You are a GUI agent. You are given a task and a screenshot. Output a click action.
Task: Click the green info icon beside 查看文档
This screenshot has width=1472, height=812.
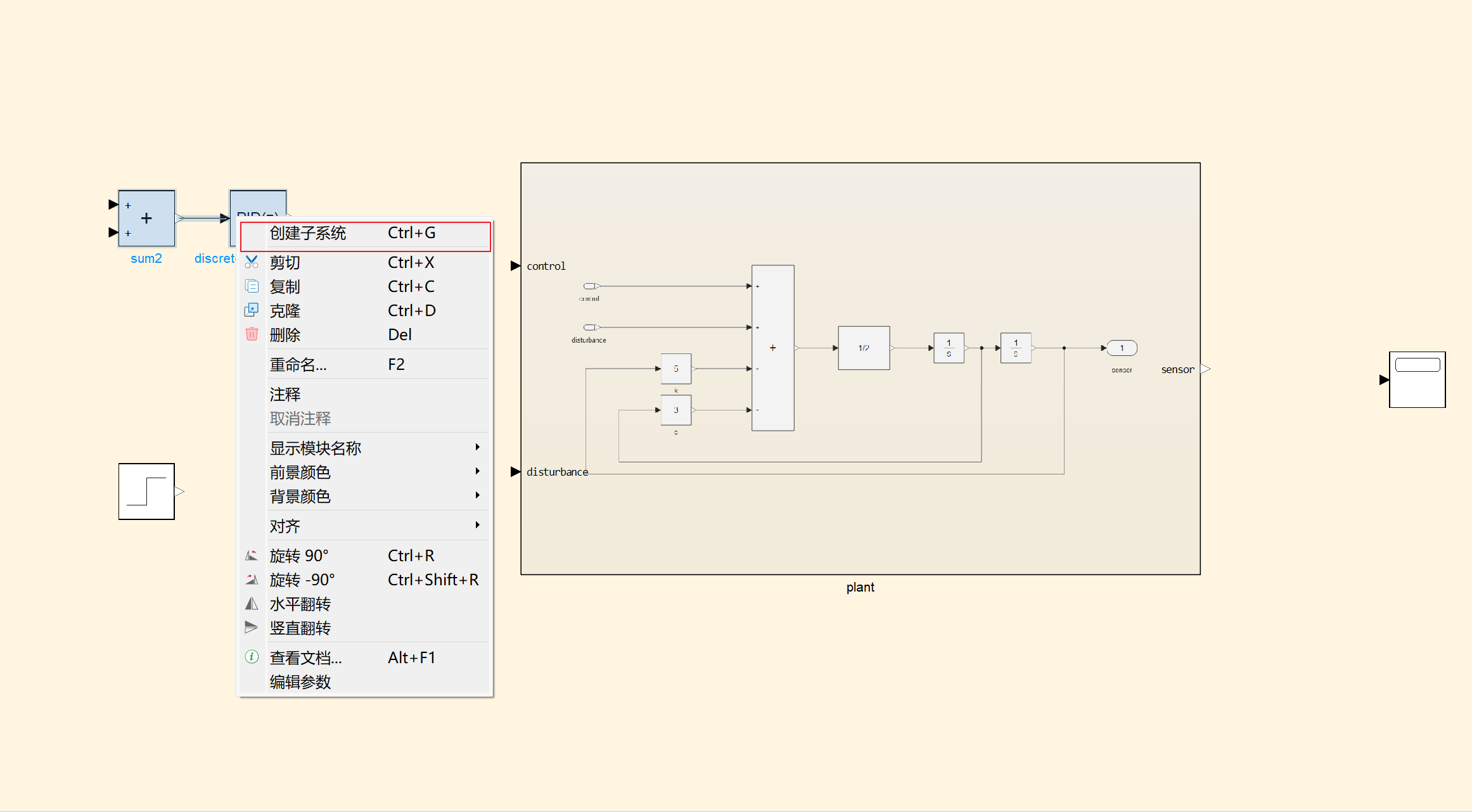pyautogui.click(x=252, y=657)
